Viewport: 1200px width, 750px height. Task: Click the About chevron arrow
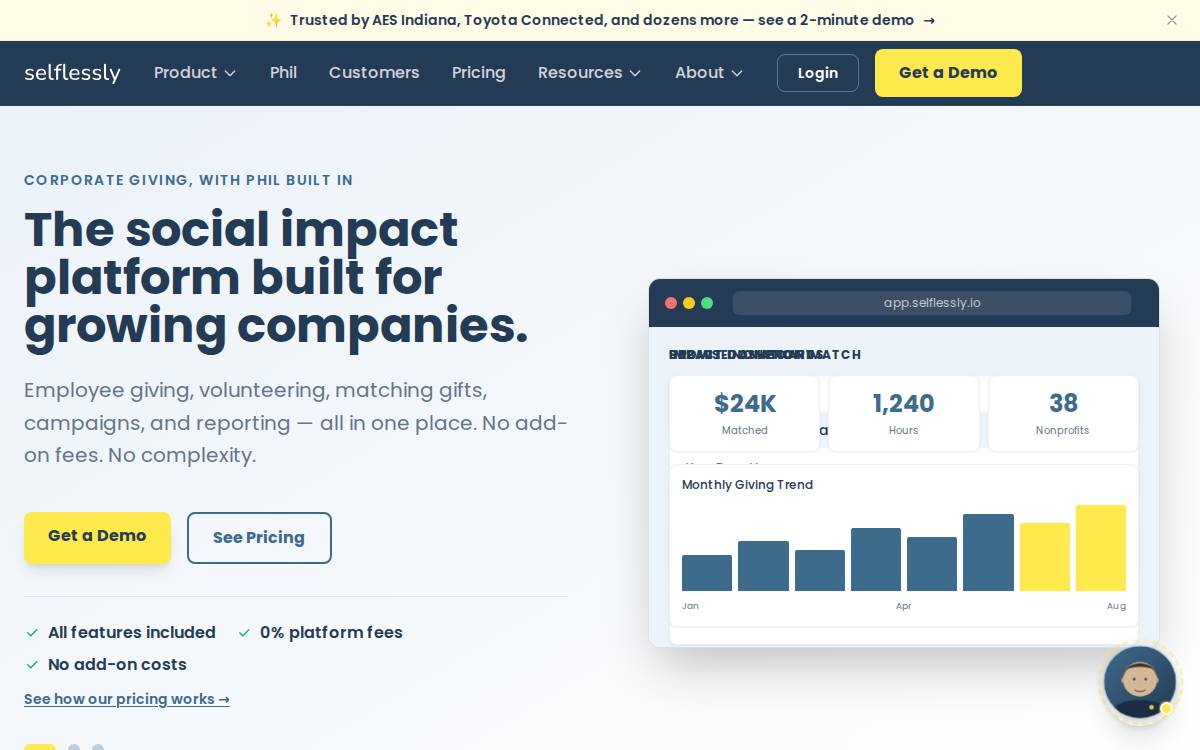pyautogui.click(x=737, y=73)
